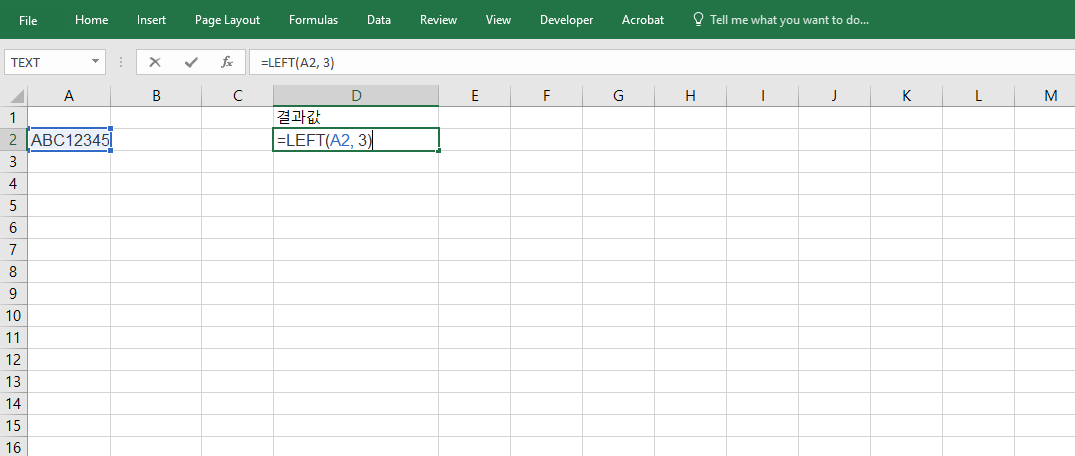The height and width of the screenshot is (456, 1075).
Task: Switch to the Home tab
Action: (x=91, y=20)
